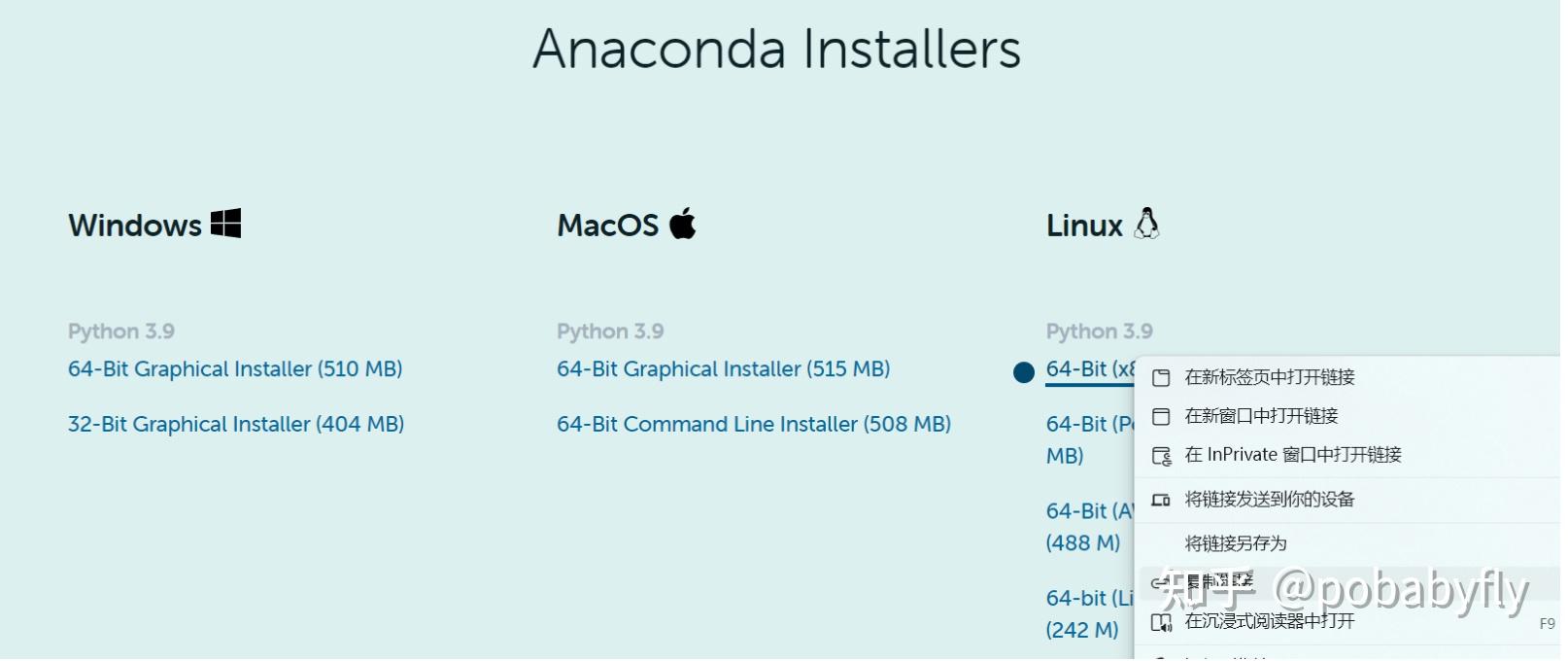The width and height of the screenshot is (1568, 661).
Task: Select 在新窗口中打开链接 menu entry
Action: pyautogui.click(x=1259, y=416)
